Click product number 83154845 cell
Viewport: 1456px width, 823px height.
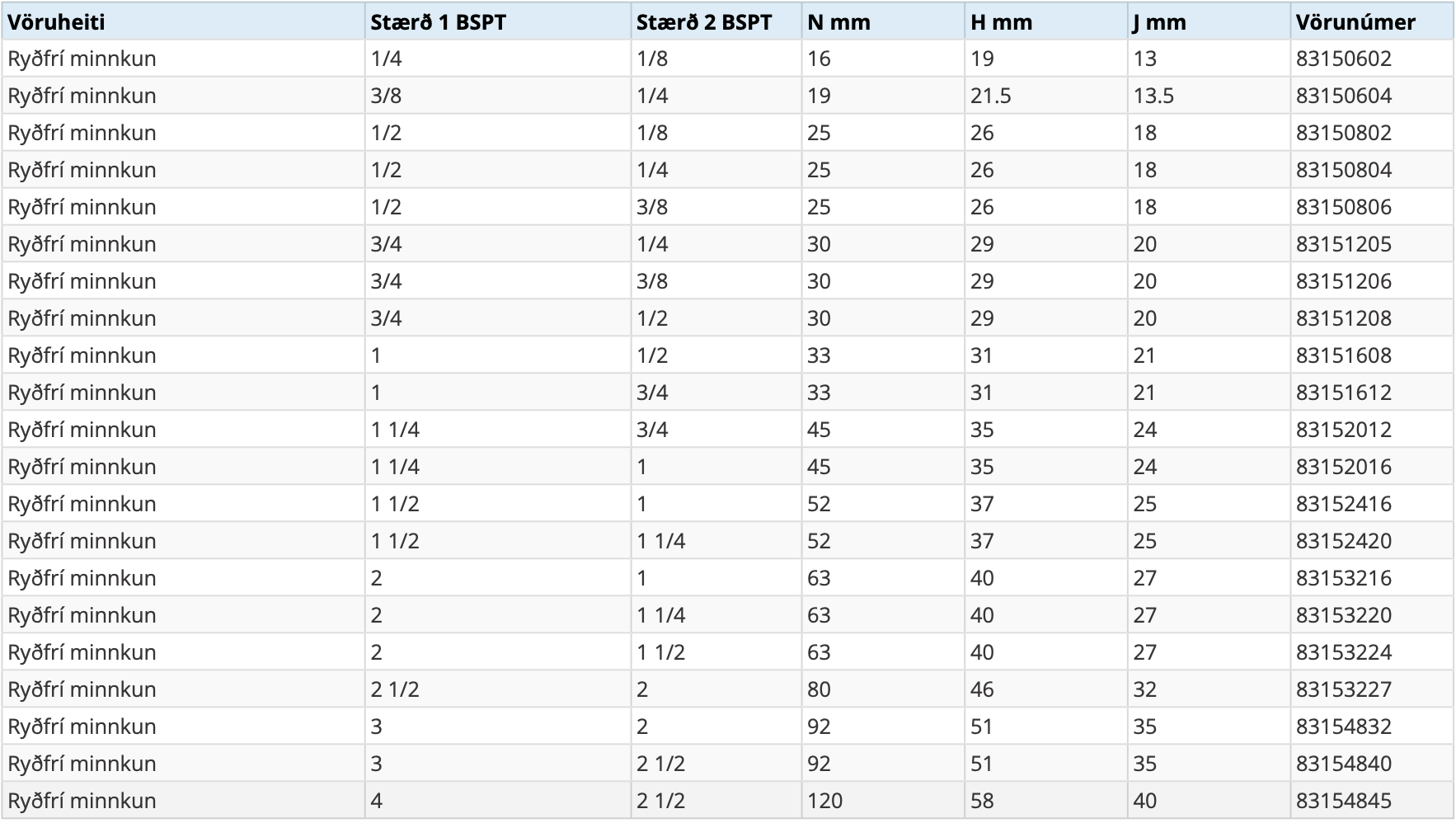click(1343, 801)
